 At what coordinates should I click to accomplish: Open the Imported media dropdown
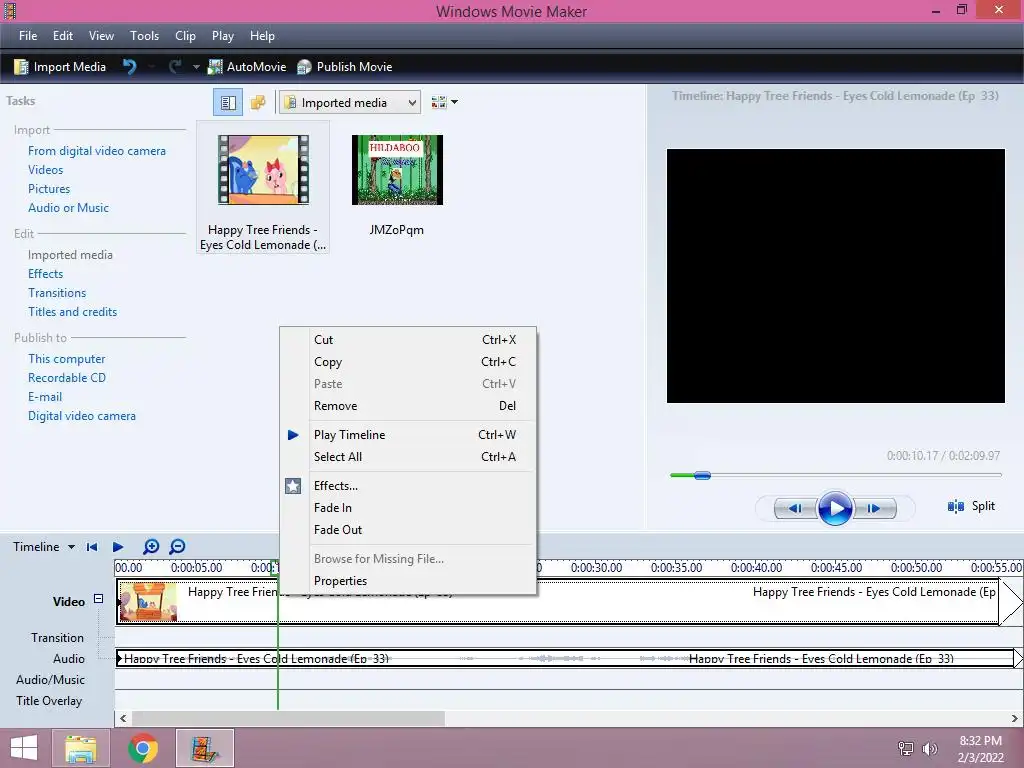[350, 103]
